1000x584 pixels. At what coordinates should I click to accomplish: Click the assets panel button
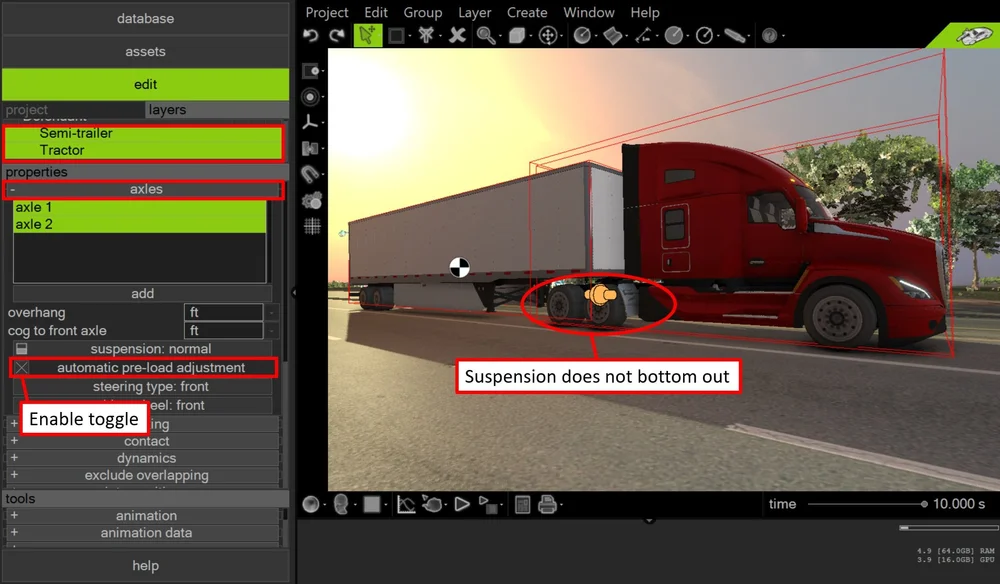pos(145,52)
